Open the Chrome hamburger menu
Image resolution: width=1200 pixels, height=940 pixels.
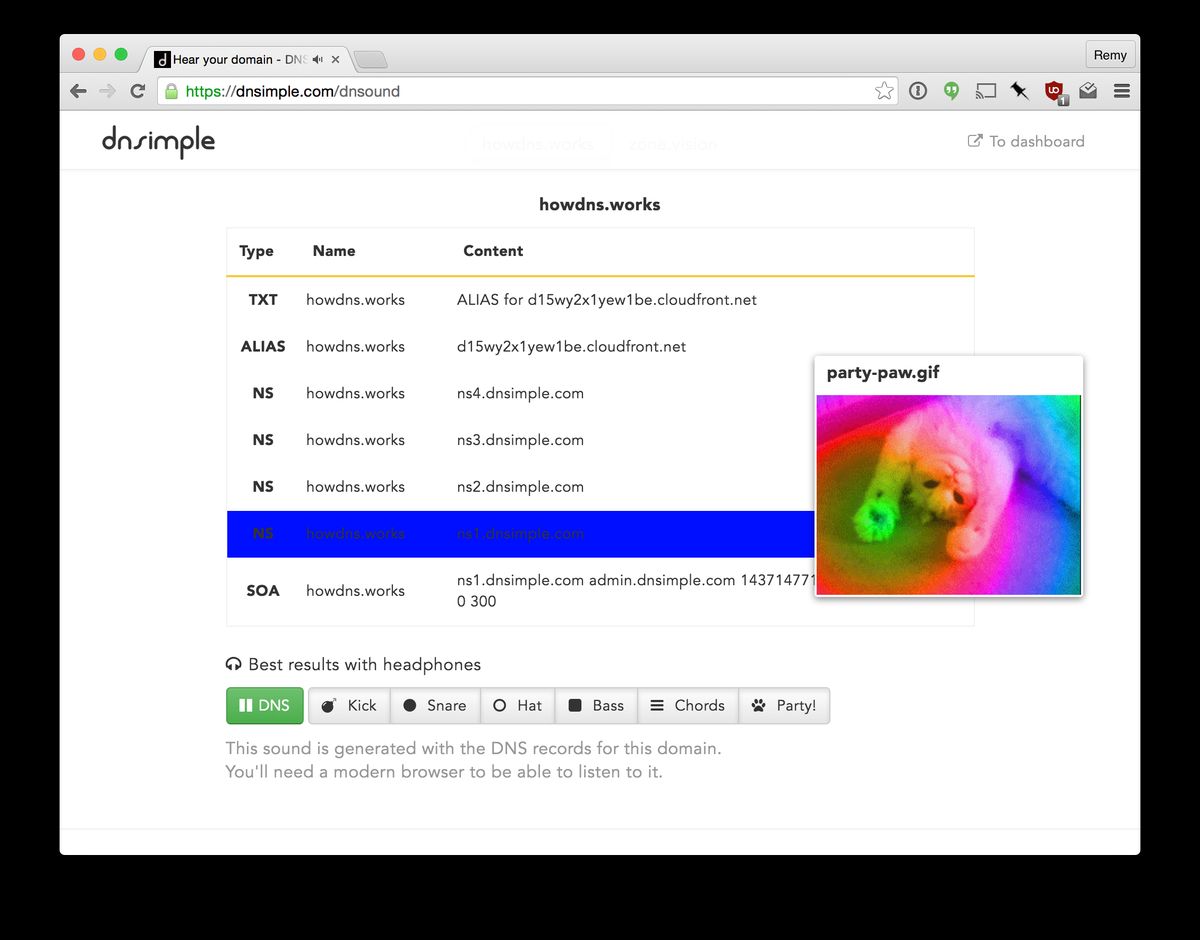[1122, 91]
